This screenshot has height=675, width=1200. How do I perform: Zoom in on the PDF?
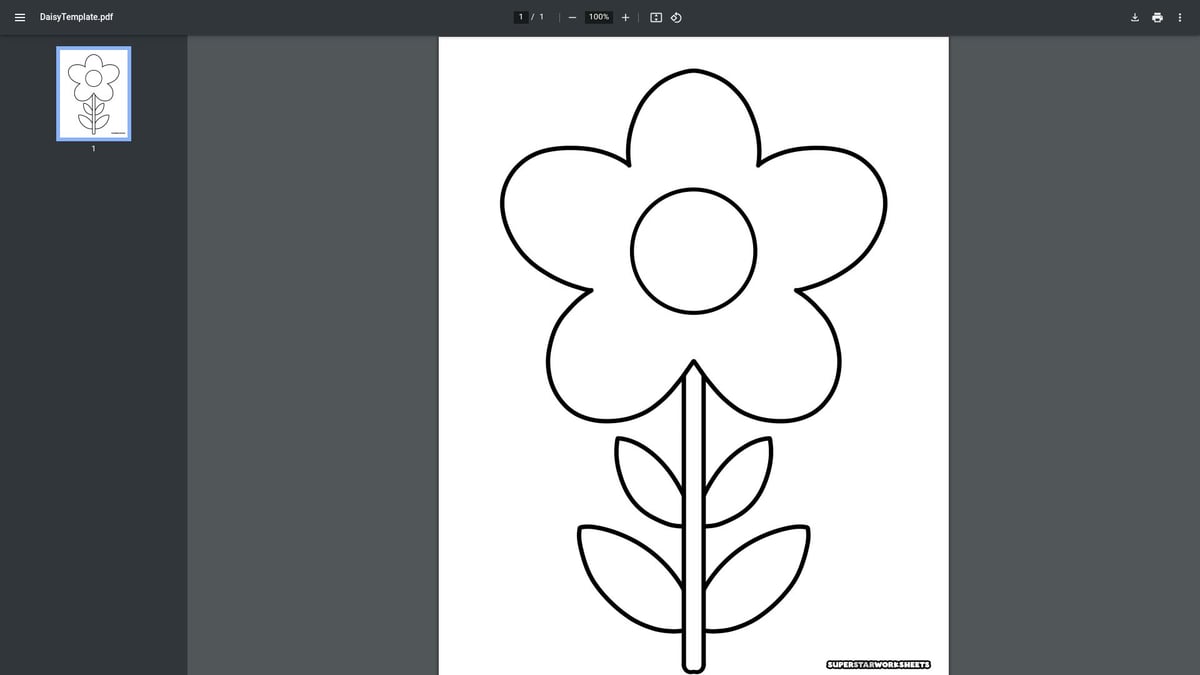point(625,17)
